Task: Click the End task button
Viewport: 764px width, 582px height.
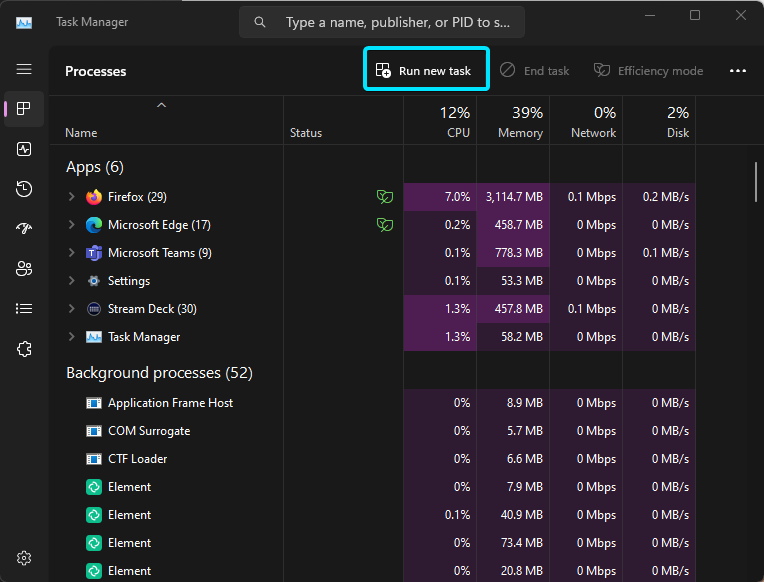Action: (535, 71)
